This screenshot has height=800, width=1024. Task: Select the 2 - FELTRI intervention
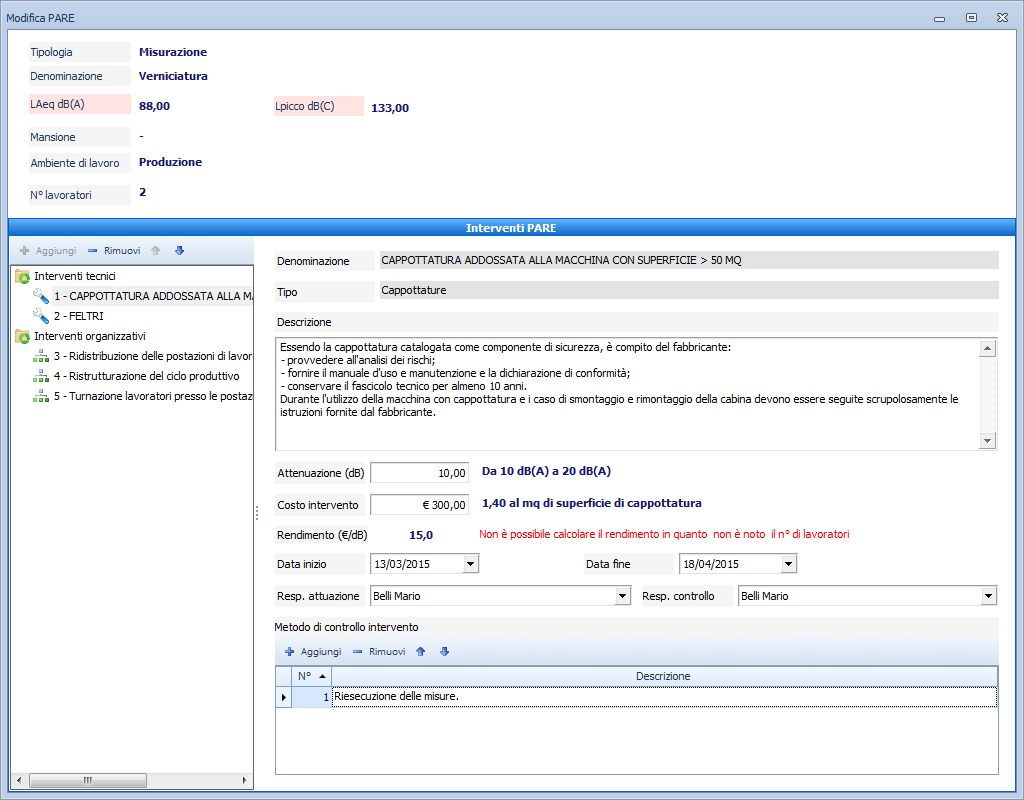coord(78,316)
